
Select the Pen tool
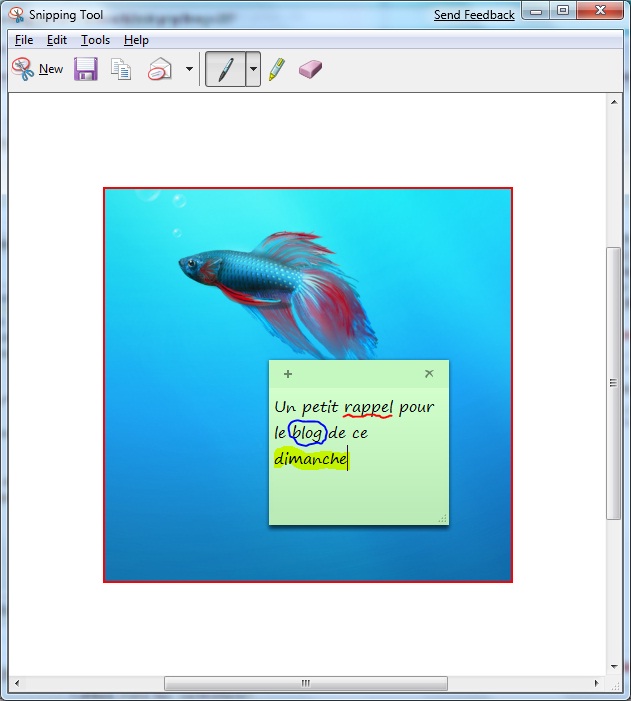point(225,70)
